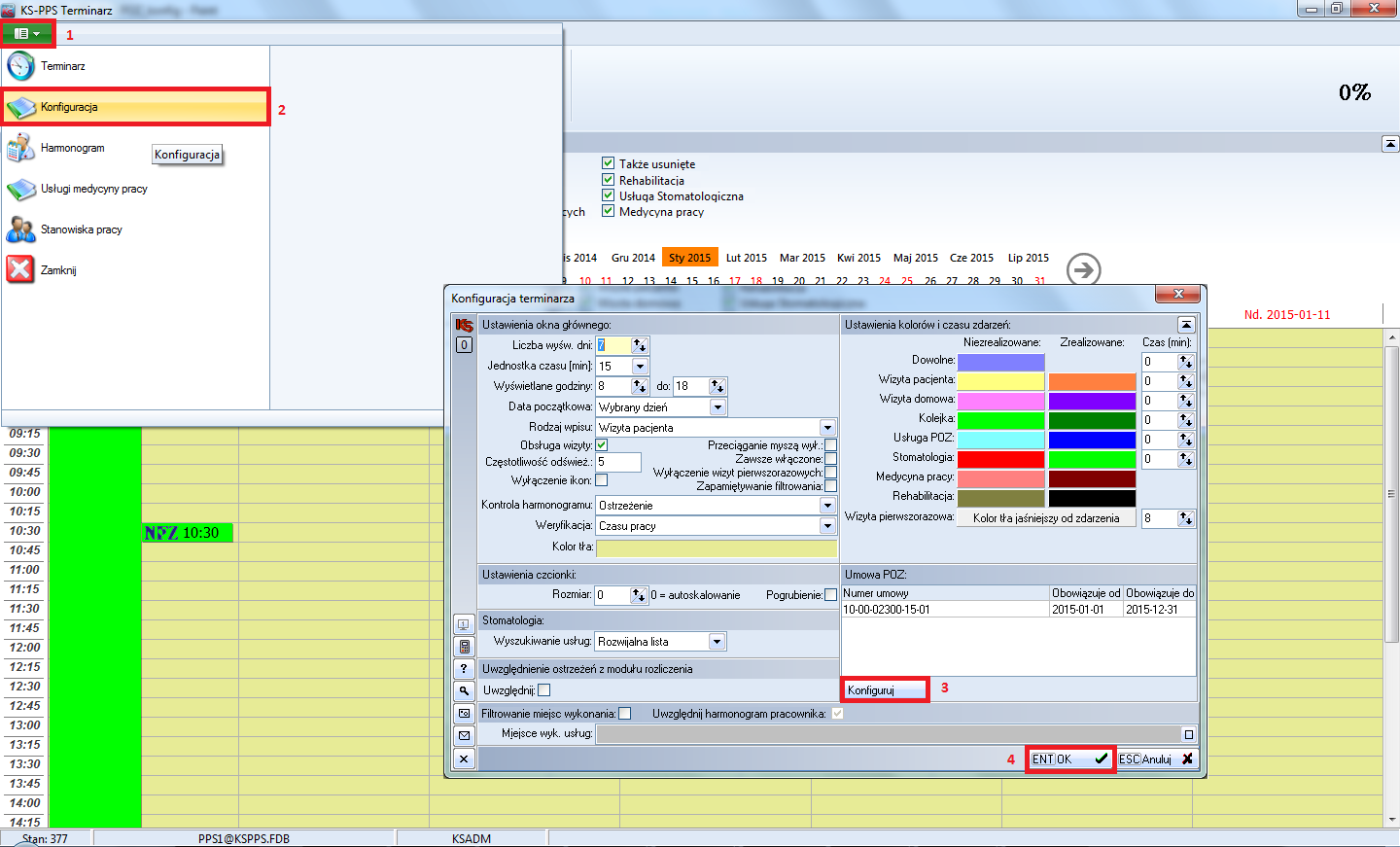Open the Jednostka czasu dropdown
The height and width of the screenshot is (847, 1400).
click(640, 367)
